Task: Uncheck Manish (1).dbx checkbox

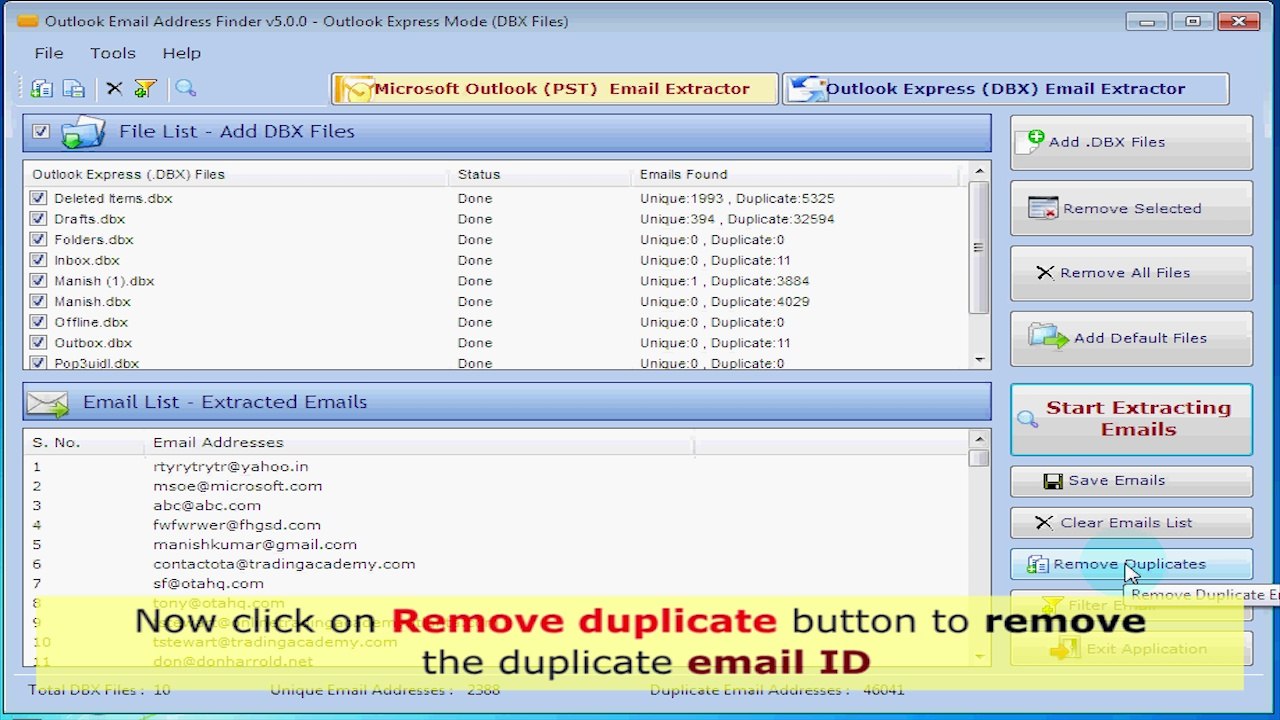Action: pyautogui.click(x=38, y=281)
